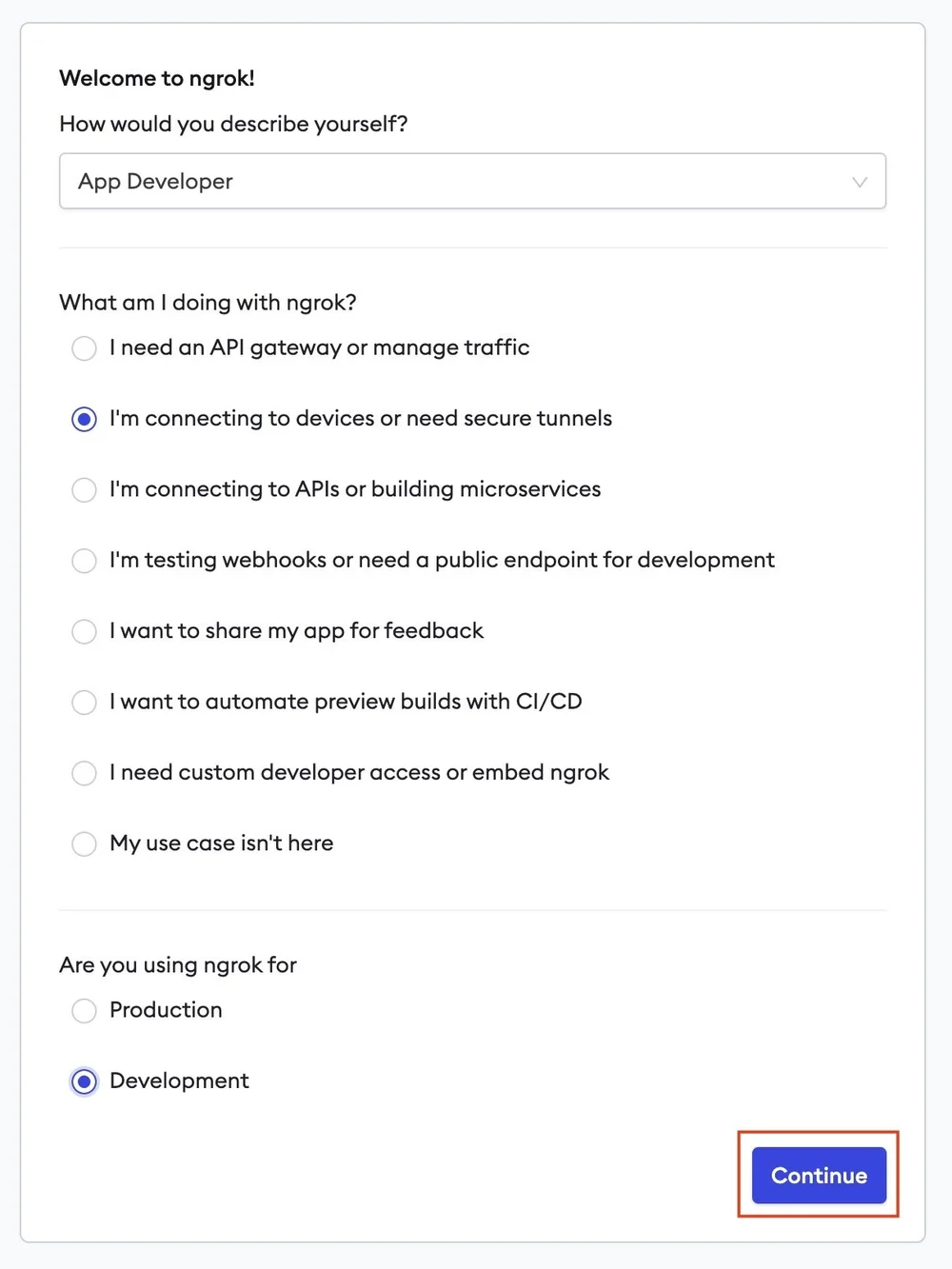Viewport: 952px width, 1269px height.
Task: Click the radio circle beside "My use case isn't here"
Action: point(84,843)
